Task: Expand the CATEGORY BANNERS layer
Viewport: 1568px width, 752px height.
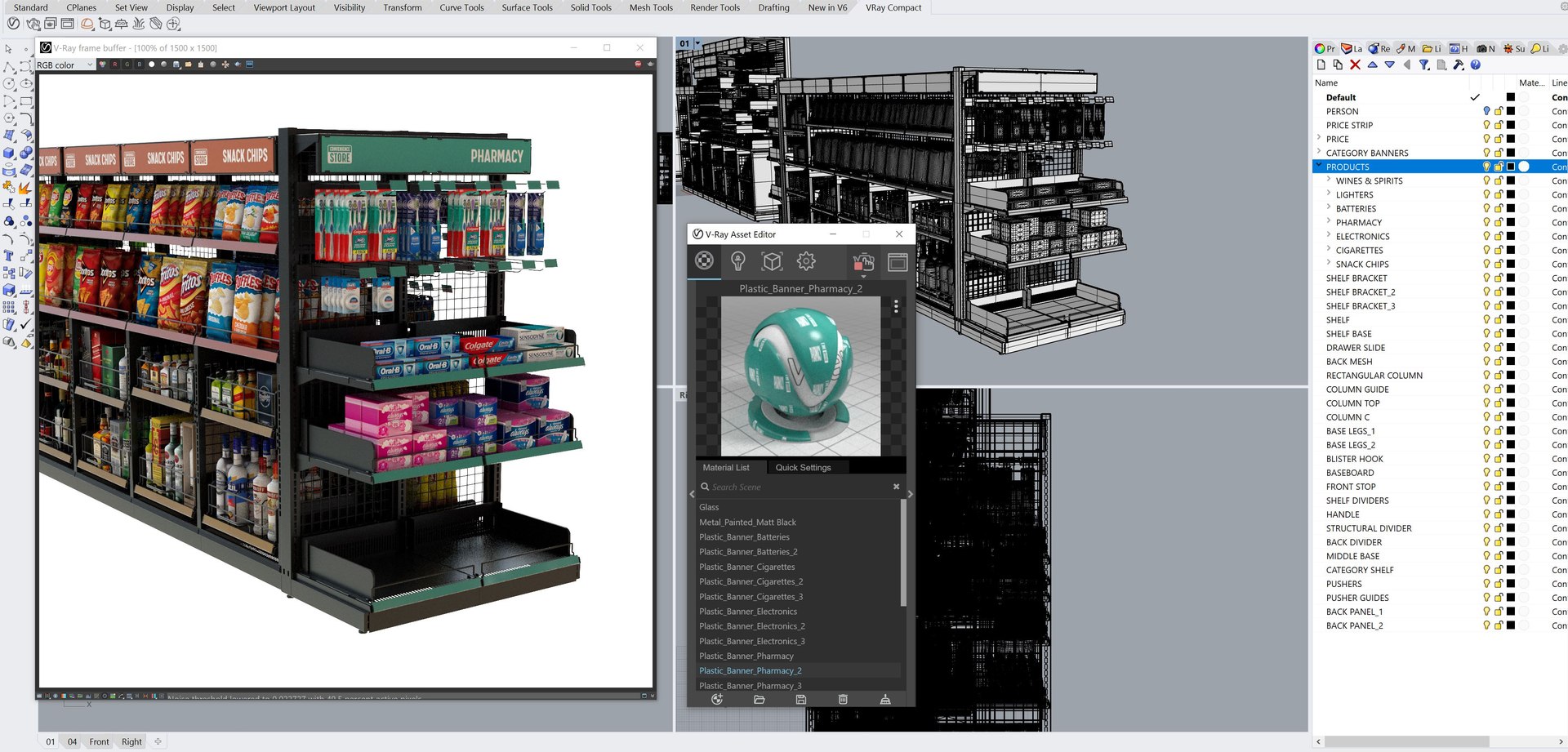Action: [x=1319, y=152]
